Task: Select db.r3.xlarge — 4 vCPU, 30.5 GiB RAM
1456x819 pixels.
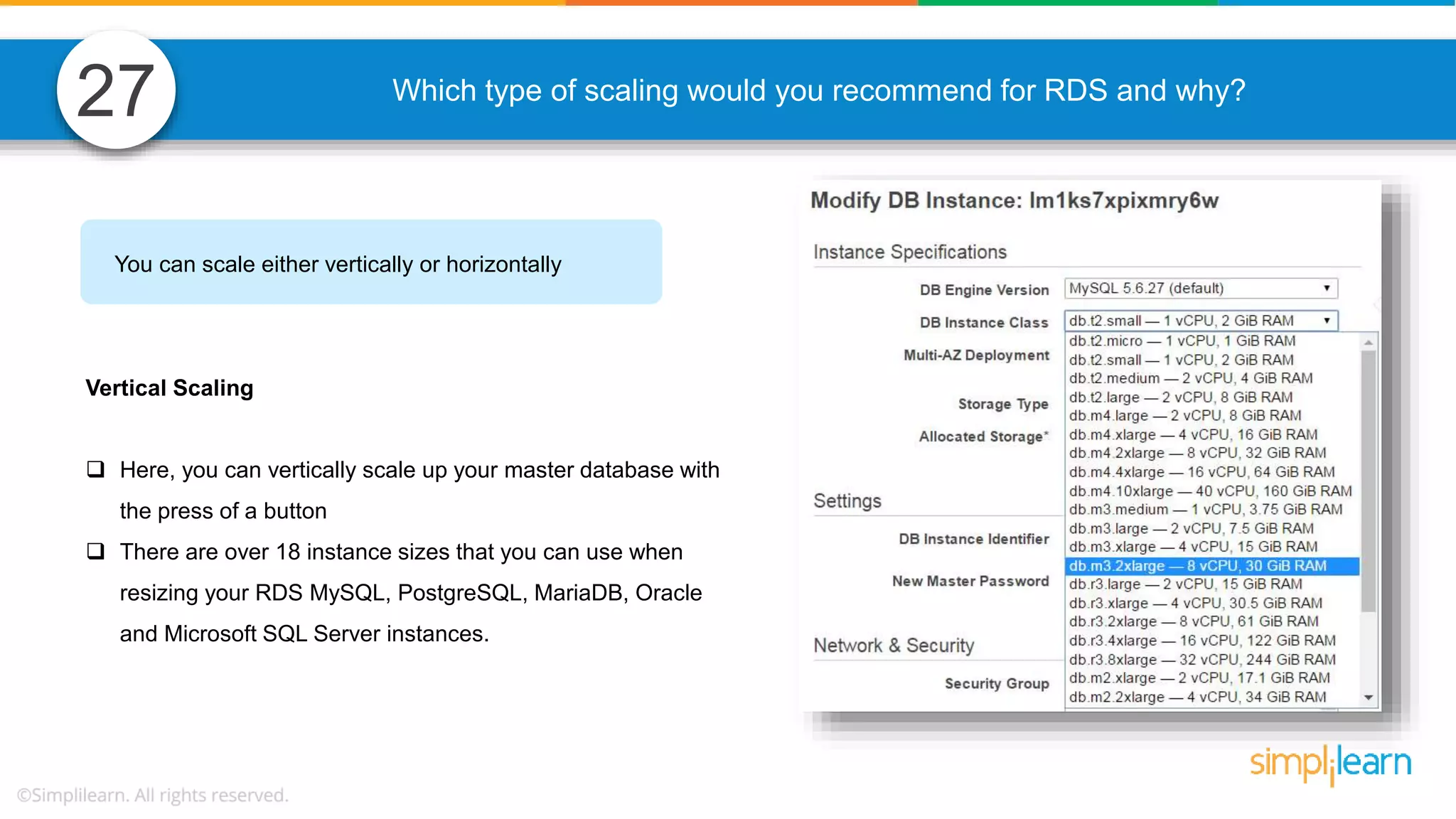Action: pos(1212,603)
